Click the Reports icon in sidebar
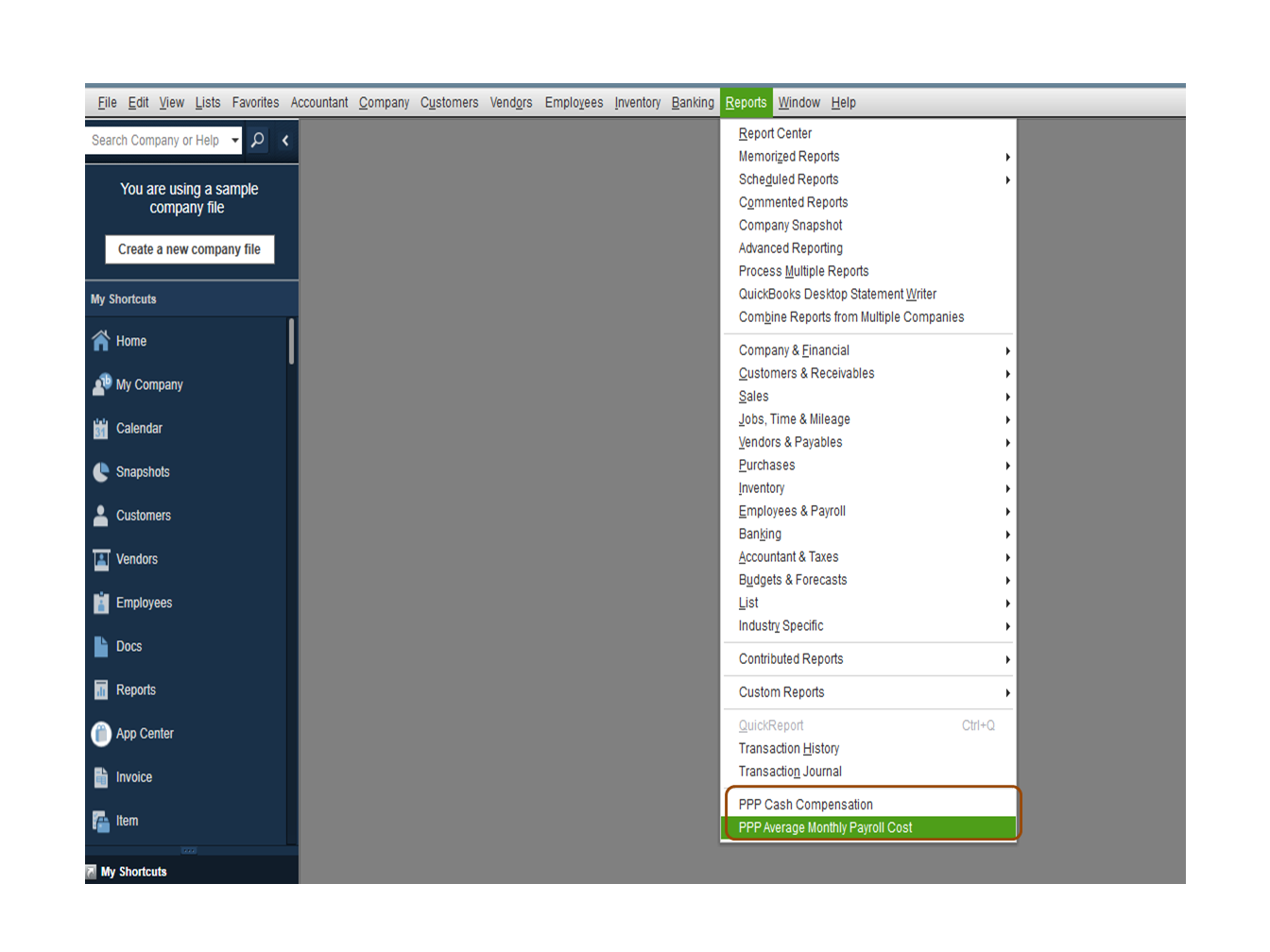 pyautogui.click(x=101, y=690)
